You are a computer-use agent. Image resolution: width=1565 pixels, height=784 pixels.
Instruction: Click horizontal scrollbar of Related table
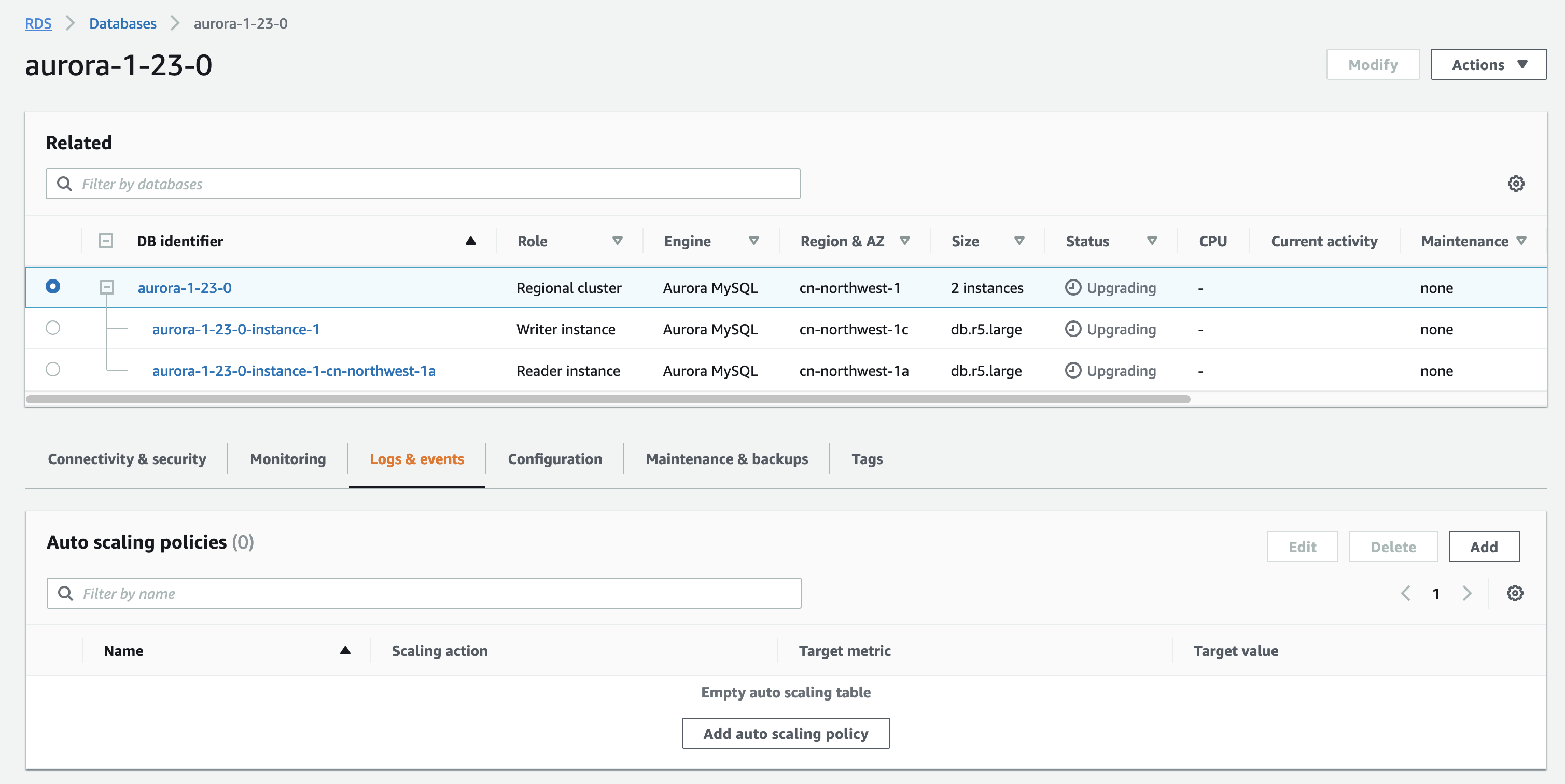pos(608,399)
